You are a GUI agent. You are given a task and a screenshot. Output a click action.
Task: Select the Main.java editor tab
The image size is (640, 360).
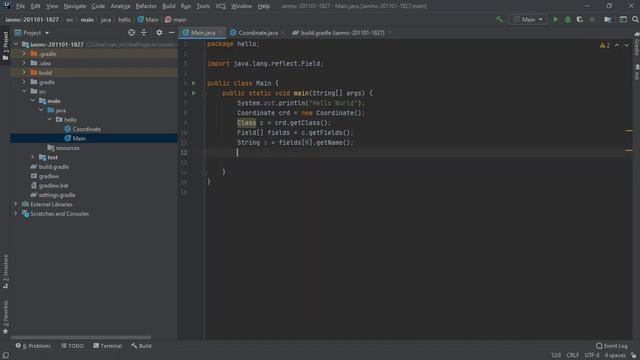203,33
